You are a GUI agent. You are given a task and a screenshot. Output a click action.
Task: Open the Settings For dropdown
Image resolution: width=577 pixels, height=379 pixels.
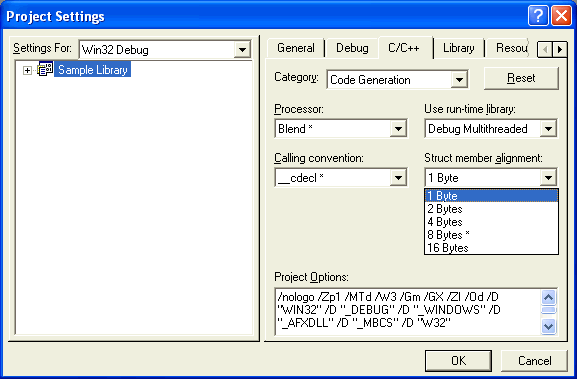click(x=242, y=50)
